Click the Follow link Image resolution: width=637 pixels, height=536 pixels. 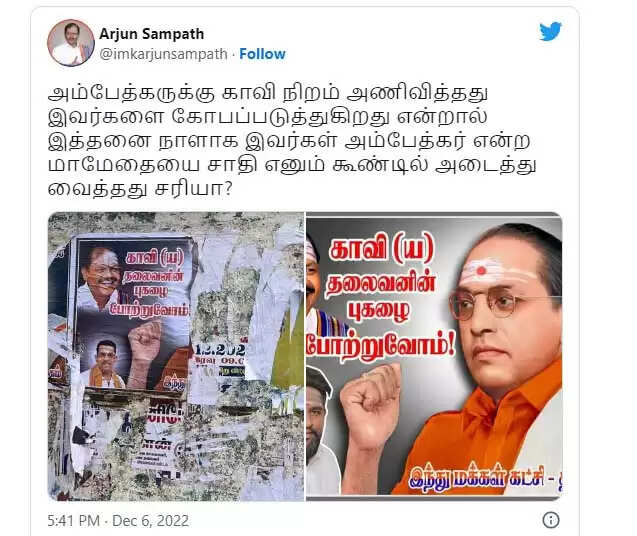[262, 54]
